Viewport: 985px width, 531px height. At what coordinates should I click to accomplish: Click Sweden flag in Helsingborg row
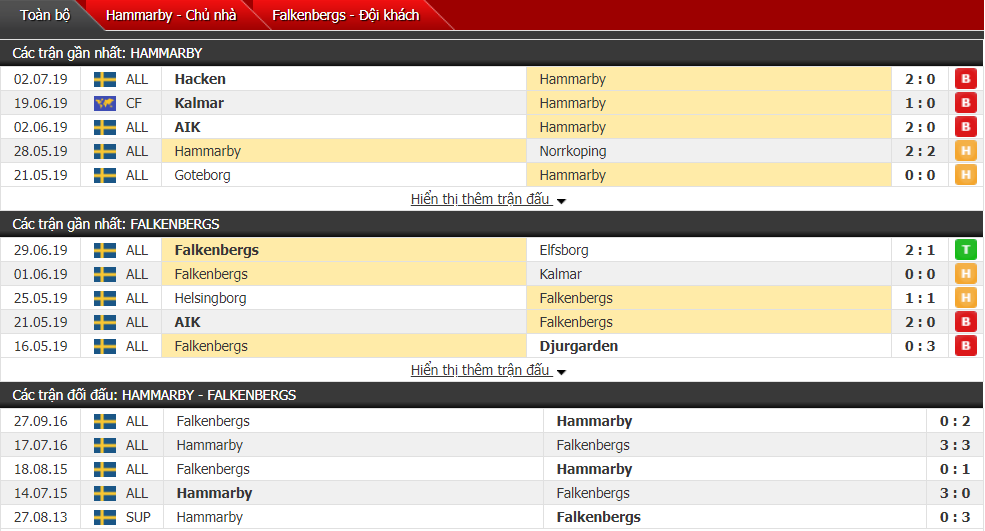click(105, 298)
